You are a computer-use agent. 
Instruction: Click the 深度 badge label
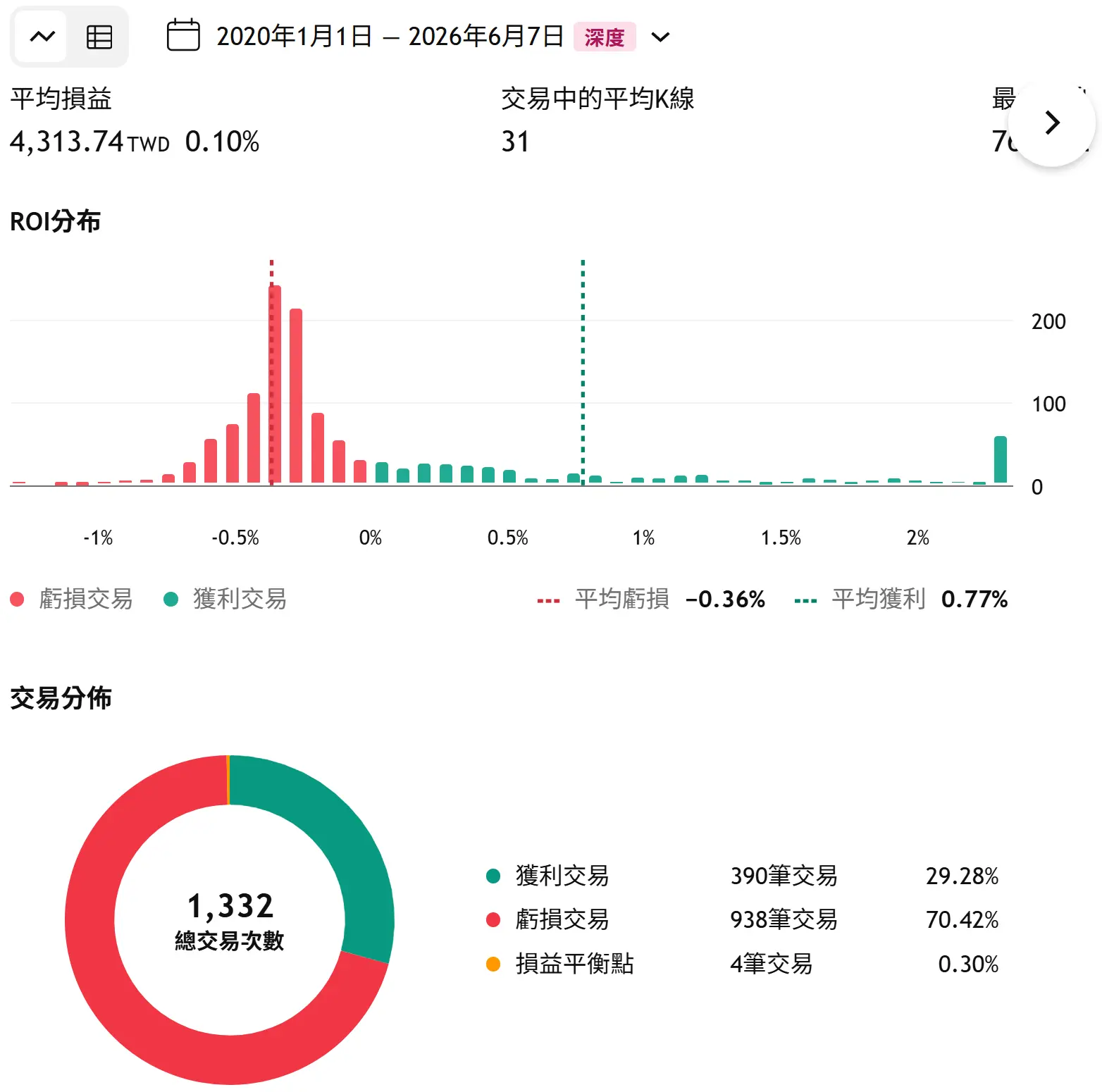pos(605,37)
